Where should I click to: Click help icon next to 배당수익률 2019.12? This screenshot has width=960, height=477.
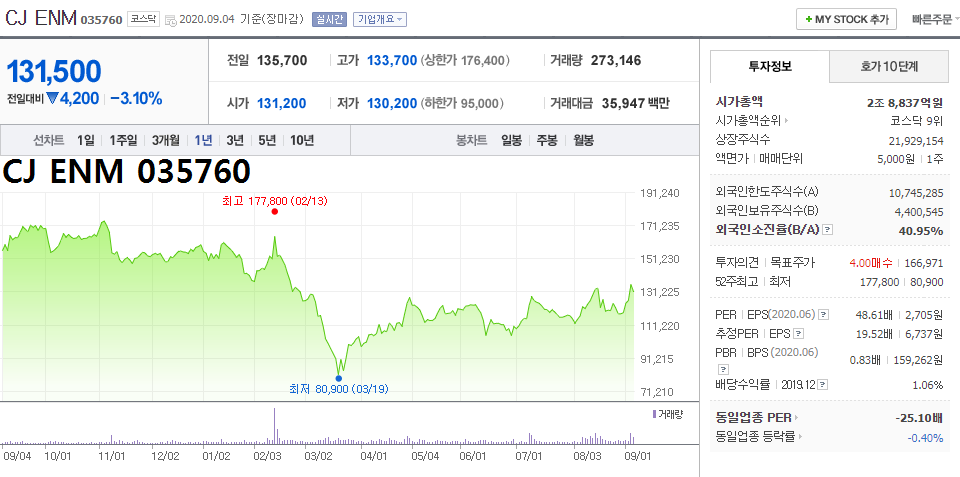coord(822,385)
